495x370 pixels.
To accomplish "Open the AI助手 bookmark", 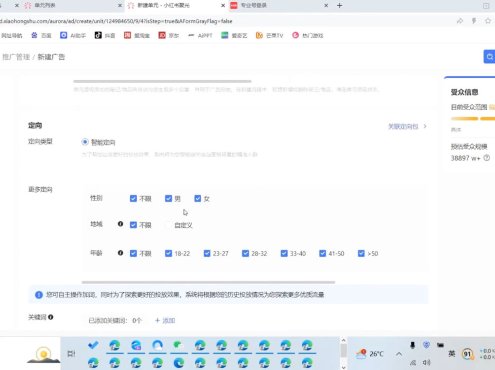I will [x=73, y=35].
